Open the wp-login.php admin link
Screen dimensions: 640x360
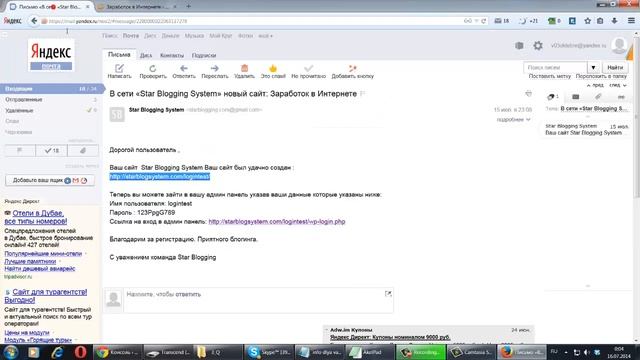pyautogui.click(x=277, y=222)
